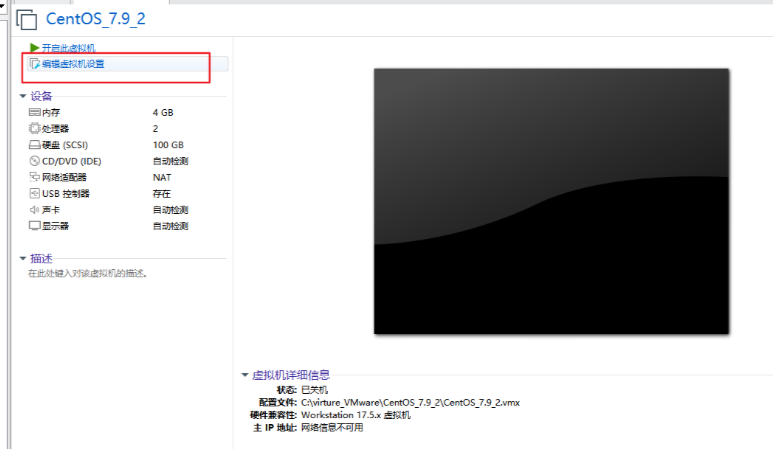773x449 pixels.
Task: Click the black VM screen preview thumbnail
Action: [551, 201]
